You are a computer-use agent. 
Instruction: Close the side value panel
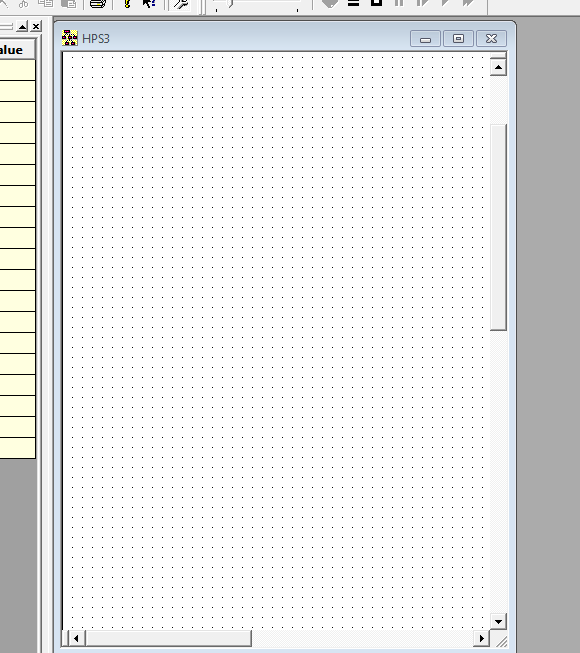(36, 26)
